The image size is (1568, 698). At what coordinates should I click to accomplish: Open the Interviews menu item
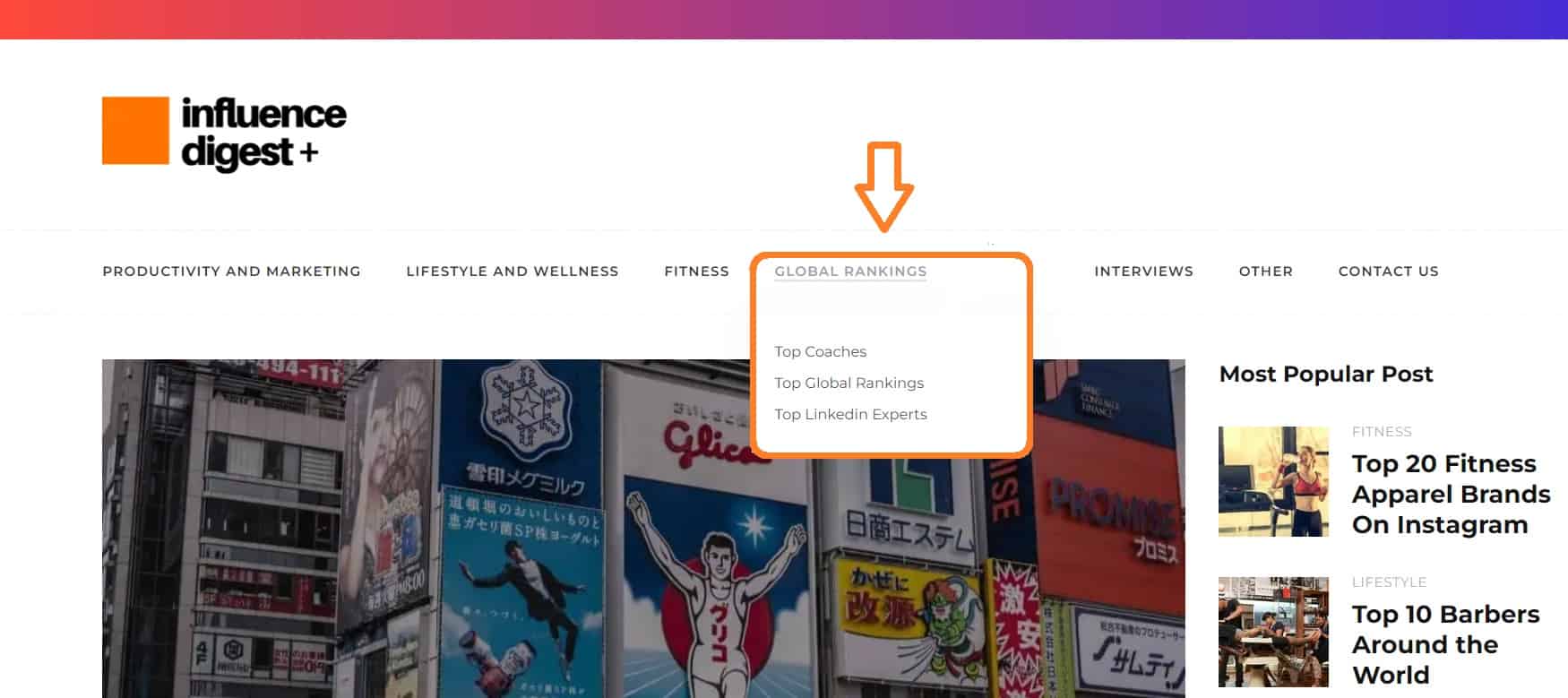[x=1143, y=271]
